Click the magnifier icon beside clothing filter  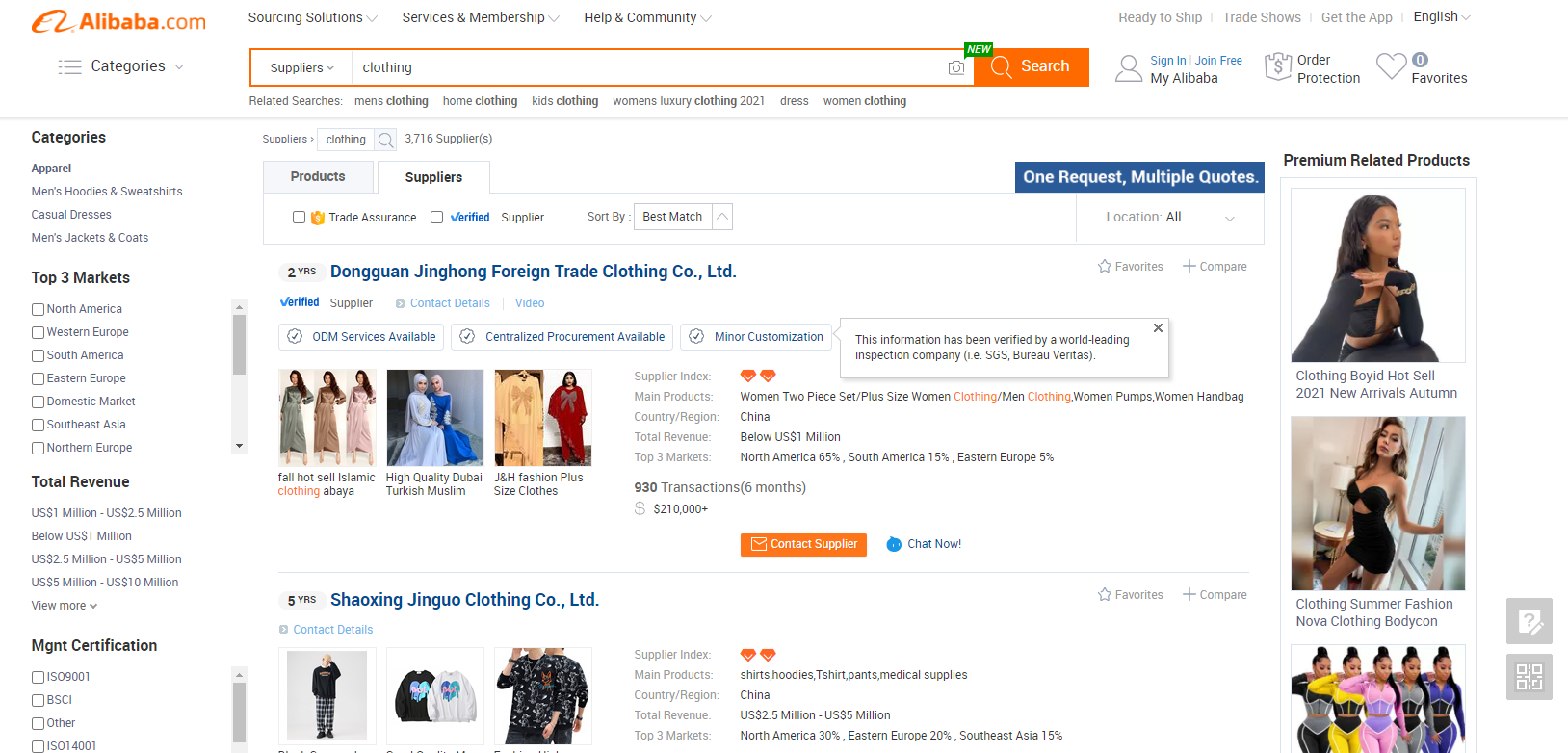tap(385, 140)
